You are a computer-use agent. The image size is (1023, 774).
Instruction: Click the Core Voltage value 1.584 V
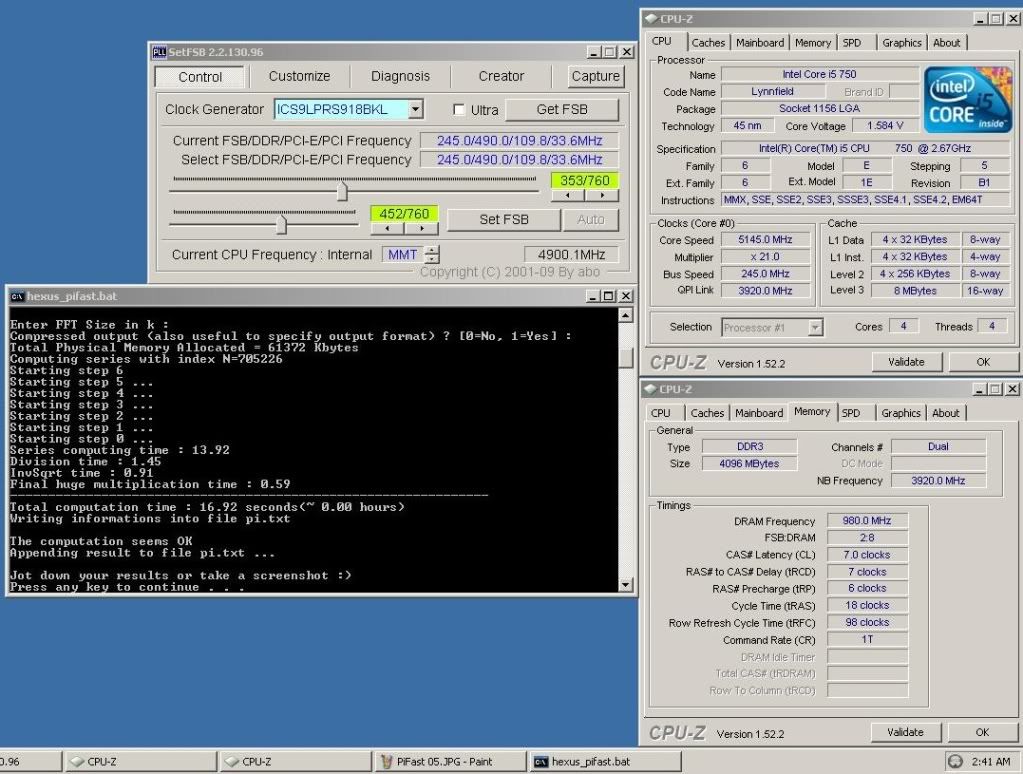click(x=885, y=125)
